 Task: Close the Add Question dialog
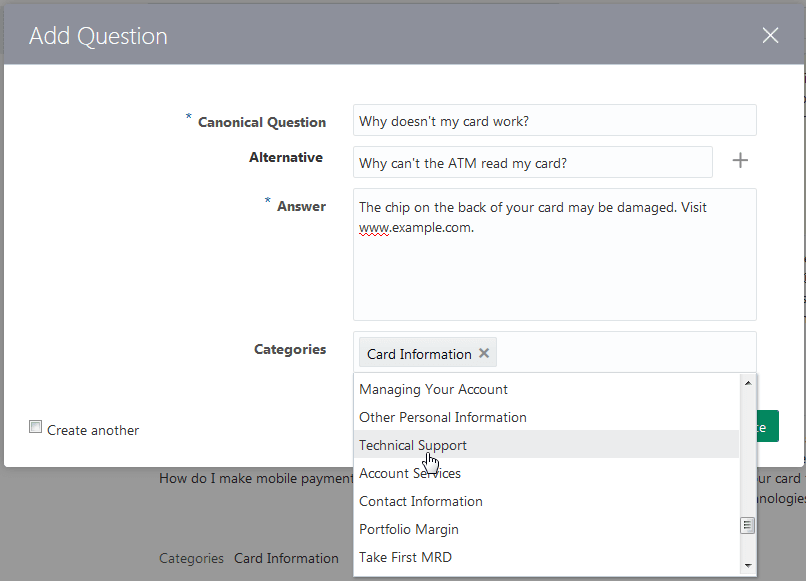[770, 35]
